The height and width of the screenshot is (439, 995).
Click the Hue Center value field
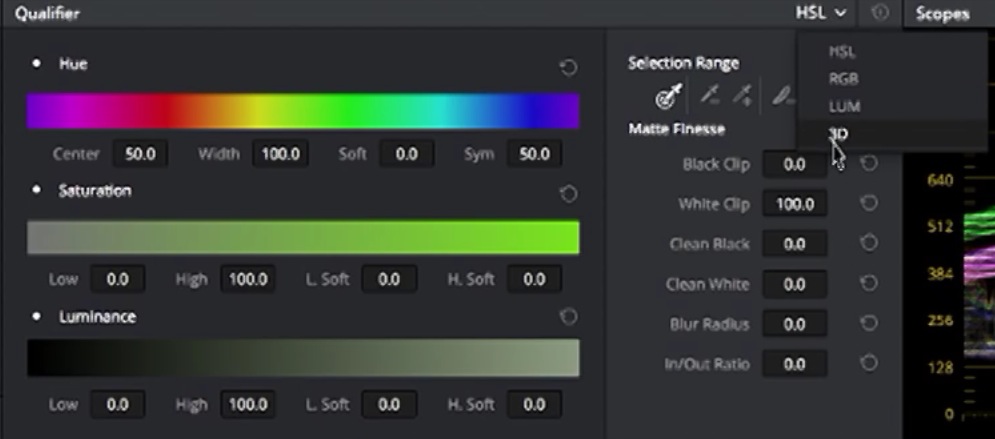(139, 154)
